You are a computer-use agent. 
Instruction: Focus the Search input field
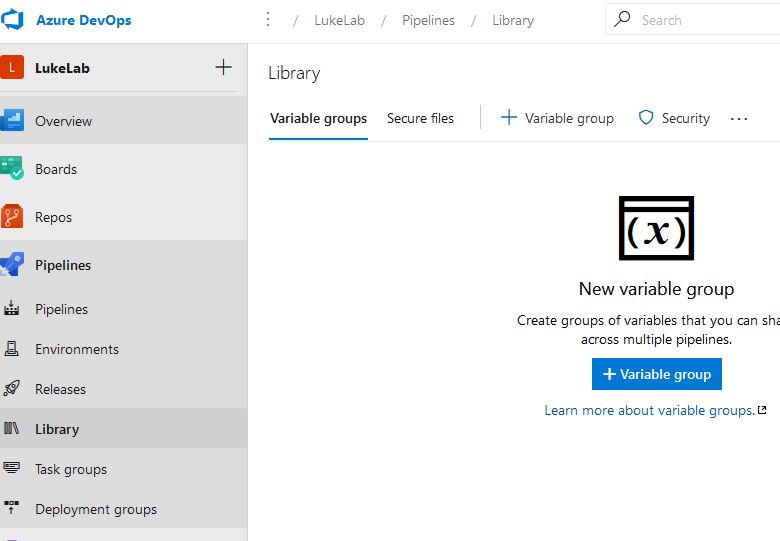click(692, 19)
